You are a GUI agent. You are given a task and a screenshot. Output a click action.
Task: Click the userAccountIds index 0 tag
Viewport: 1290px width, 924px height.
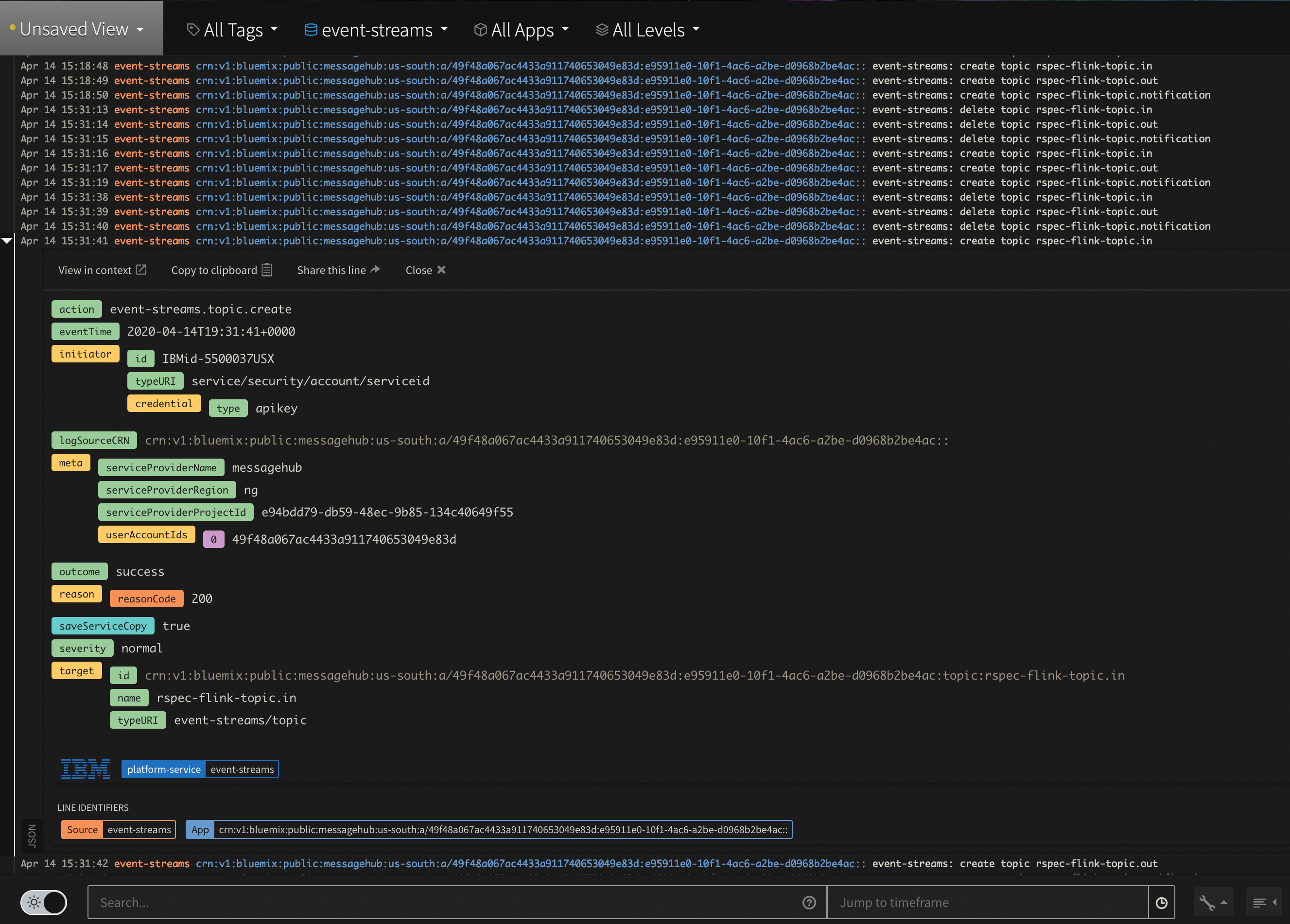[214, 539]
